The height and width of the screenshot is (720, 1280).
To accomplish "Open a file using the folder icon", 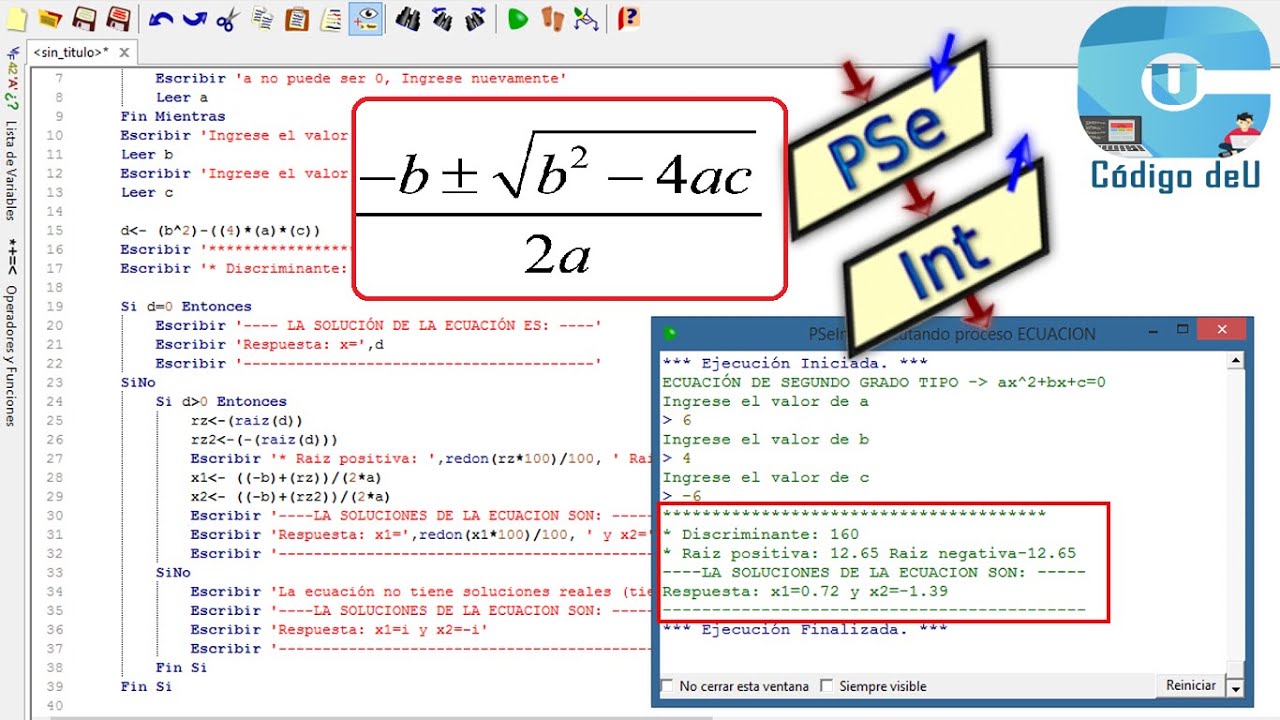I will [50, 18].
